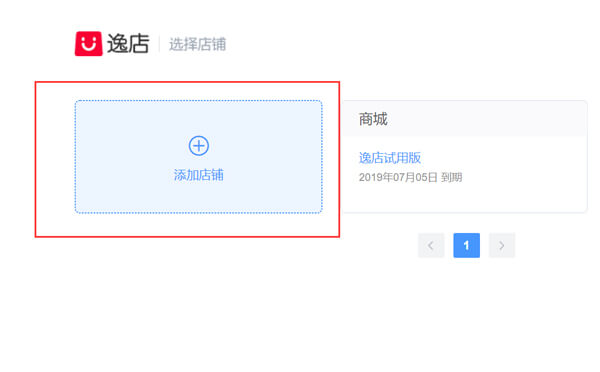Go to previous page using left chevron
This screenshot has height=372, width=600.
pos(431,245)
